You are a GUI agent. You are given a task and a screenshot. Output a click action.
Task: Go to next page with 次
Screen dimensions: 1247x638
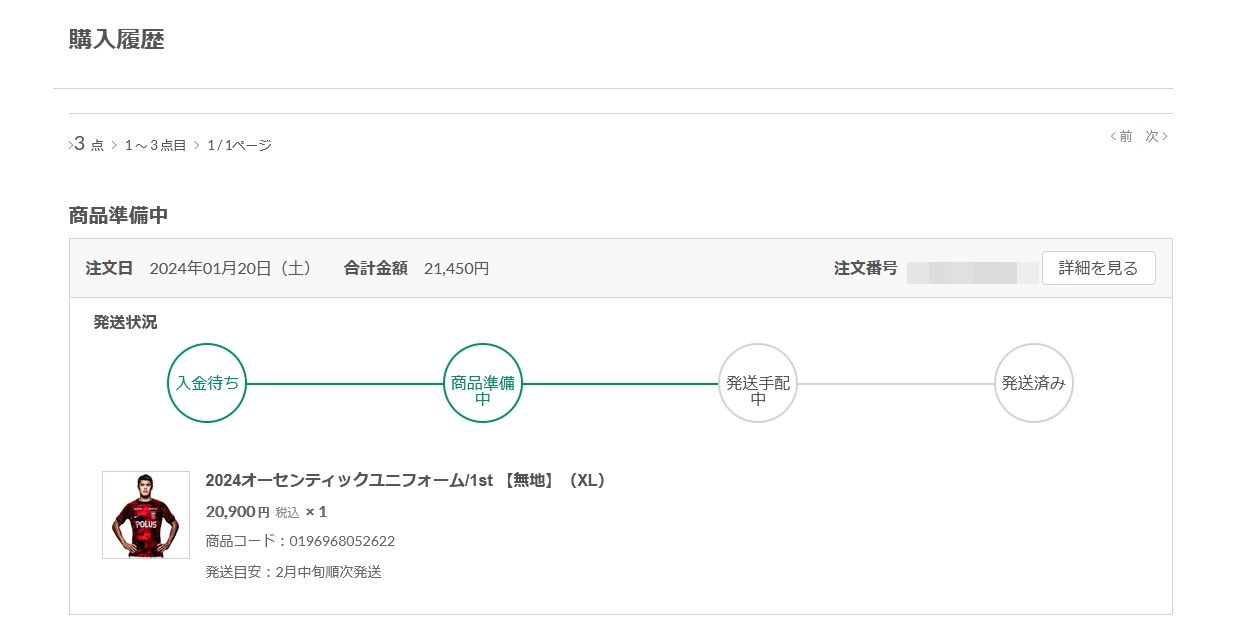pos(1155,136)
